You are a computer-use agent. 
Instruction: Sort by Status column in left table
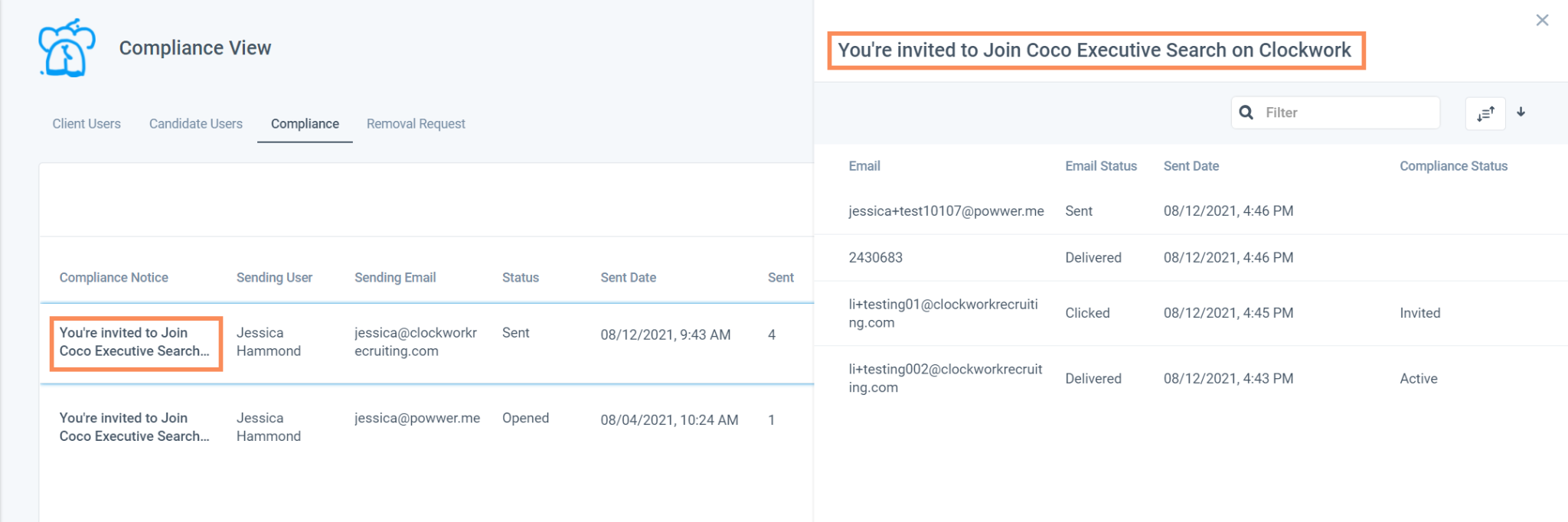tap(521, 278)
